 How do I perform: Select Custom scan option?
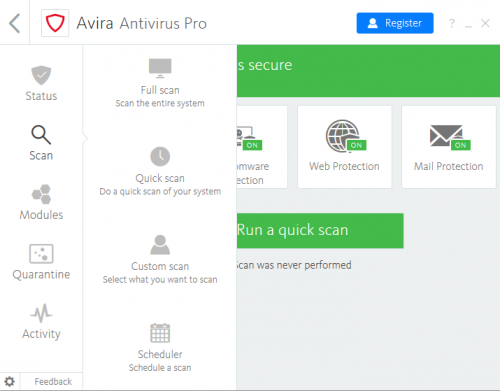point(160,259)
